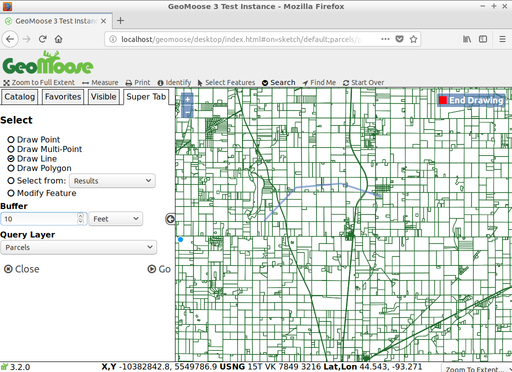Zoom in on the map
This screenshot has height=372, width=512.
coord(188,99)
